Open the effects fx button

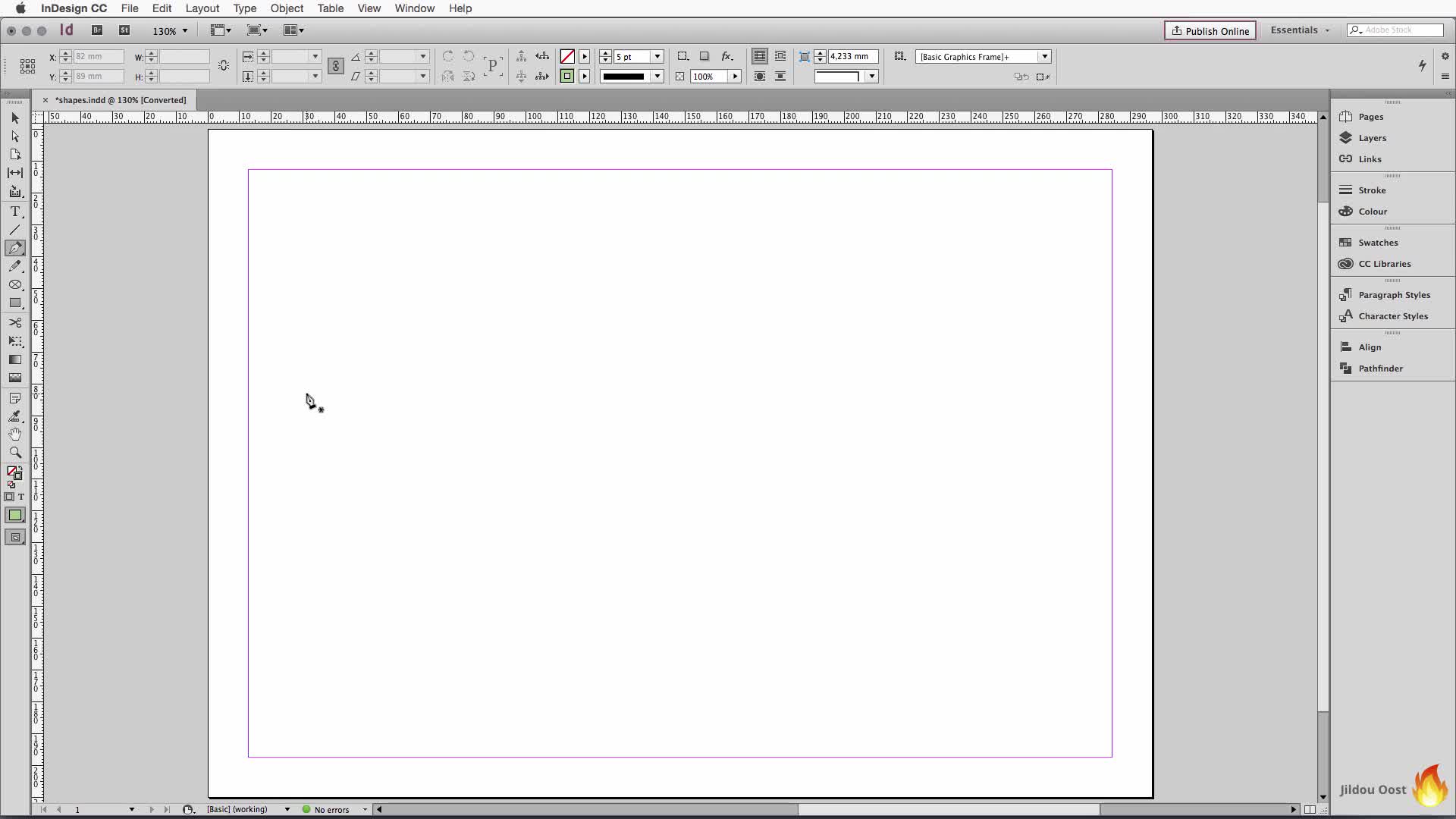point(726,56)
